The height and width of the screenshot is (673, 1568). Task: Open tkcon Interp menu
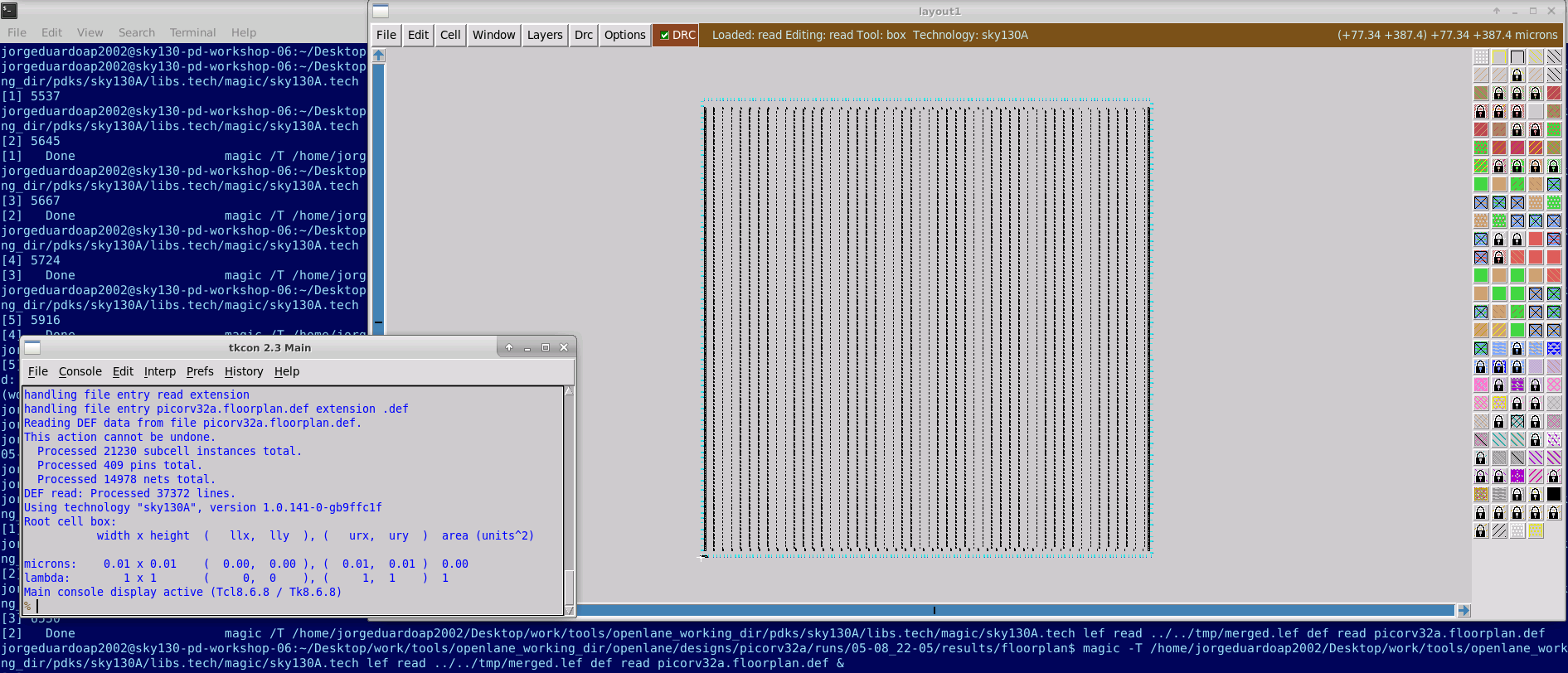click(160, 371)
